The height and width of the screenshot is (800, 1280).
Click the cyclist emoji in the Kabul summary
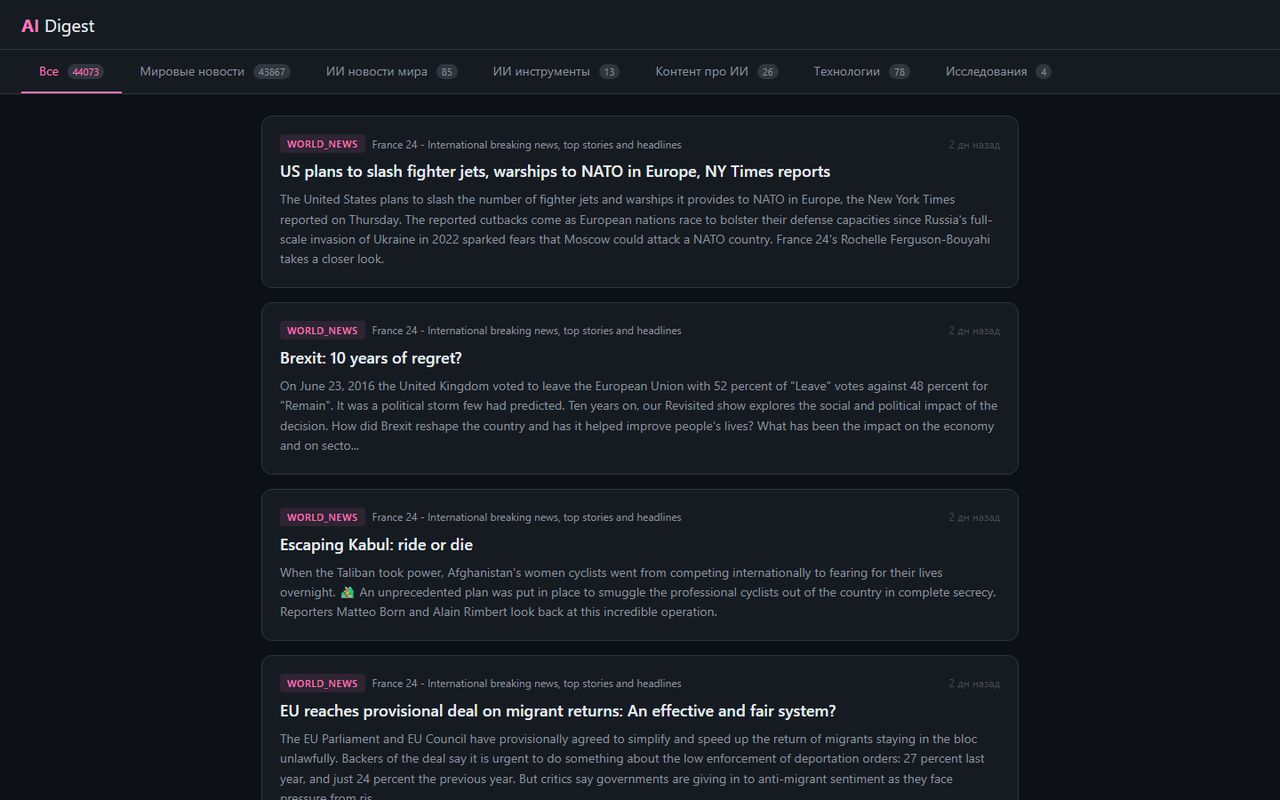tap(347, 592)
